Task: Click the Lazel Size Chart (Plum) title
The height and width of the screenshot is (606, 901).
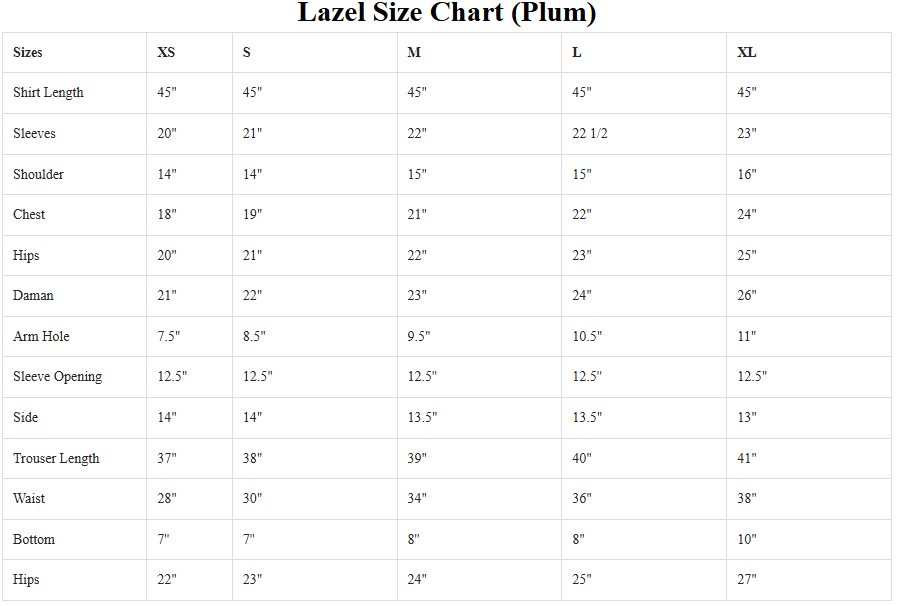Action: click(447, 14)
